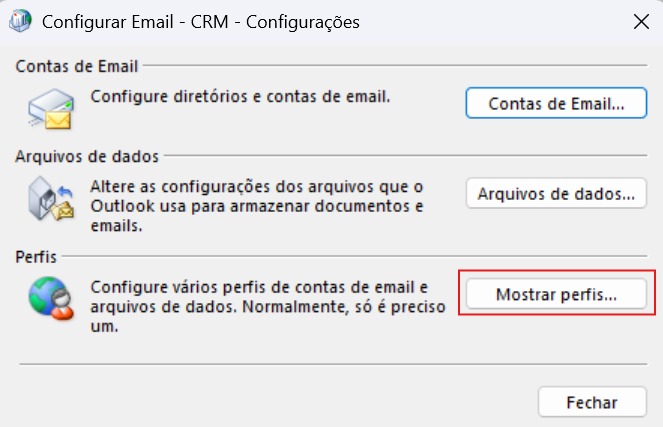Dismiss dialog with the Fechar button

pyautogui.click(x=592, y=402)
